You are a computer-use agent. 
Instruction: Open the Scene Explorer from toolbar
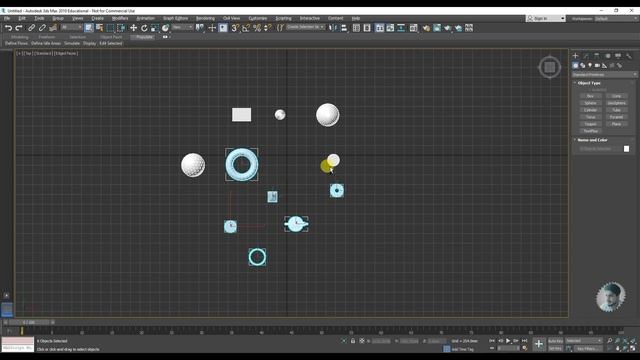(356, 28)
